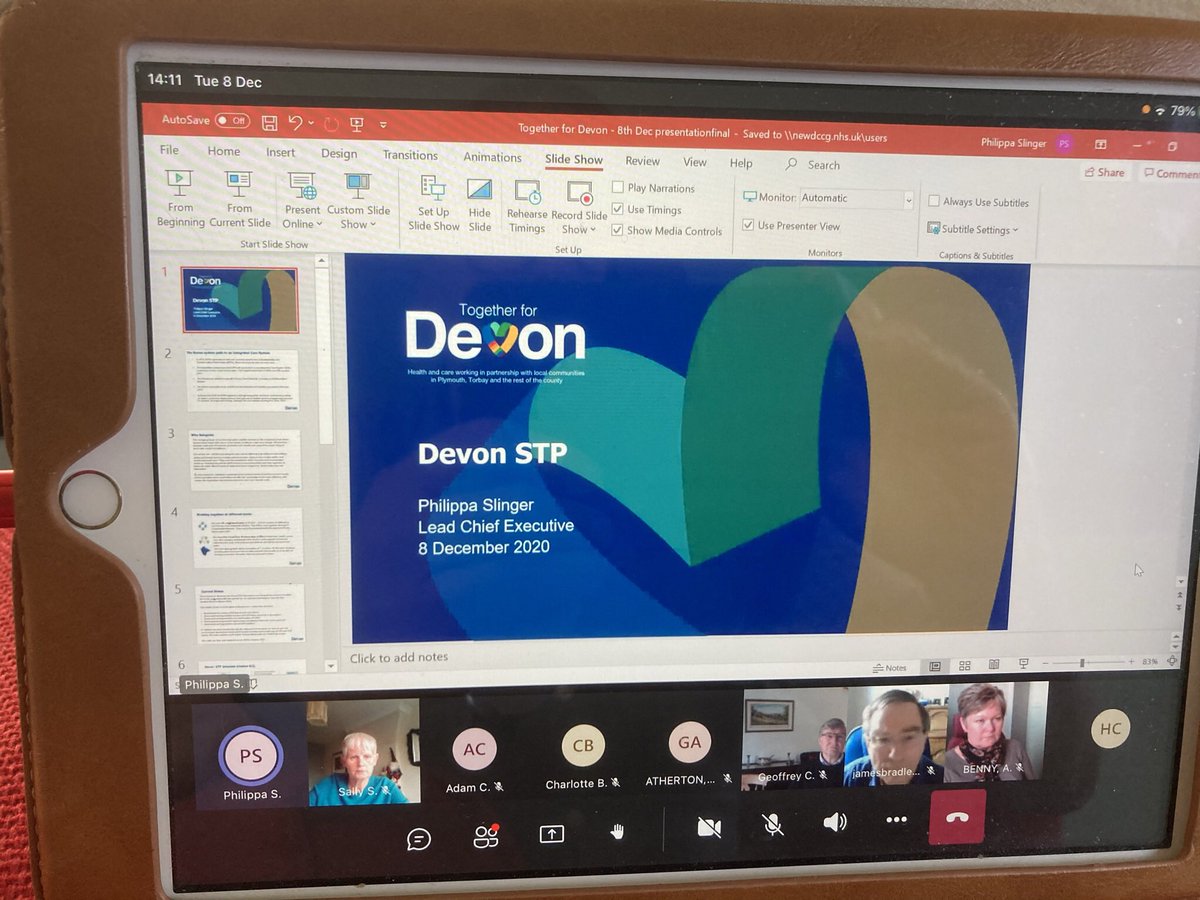Toggle Notes pane in status bar

[x=889, y=667]
